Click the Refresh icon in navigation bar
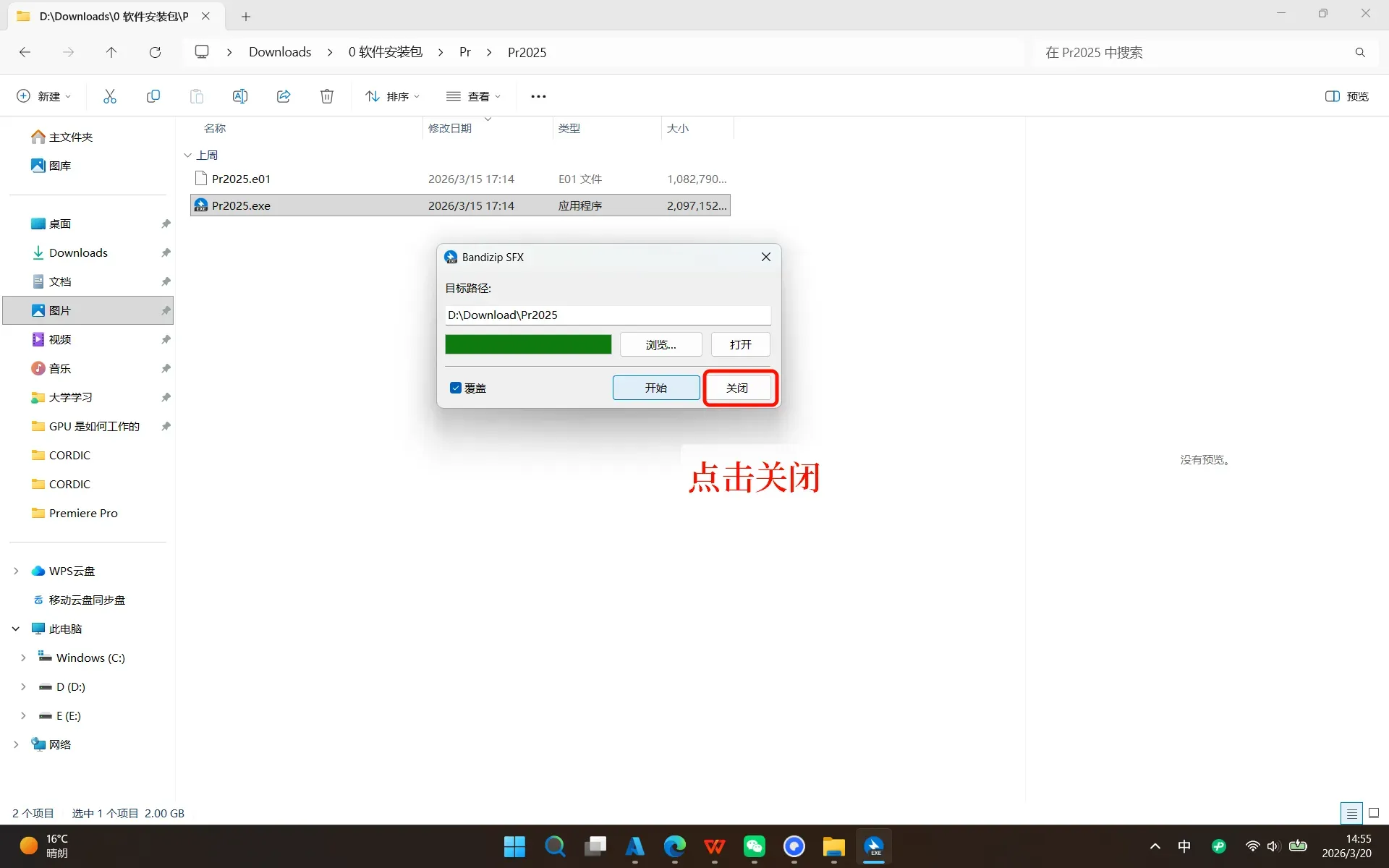Screen dimensions: 1389x868 coord(155,52)
